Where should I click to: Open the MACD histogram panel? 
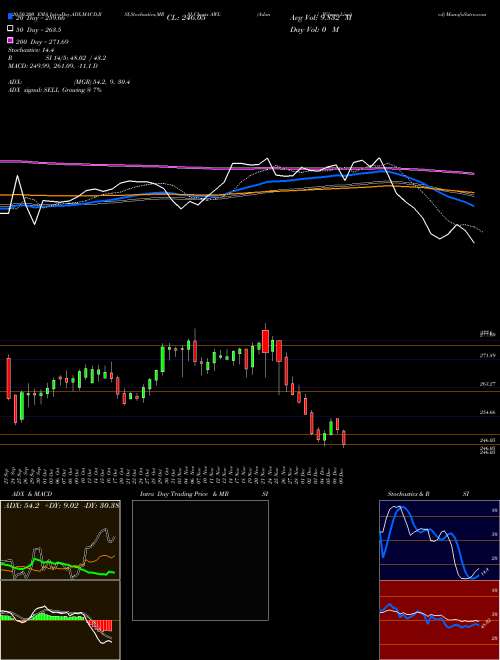[60, 620]
